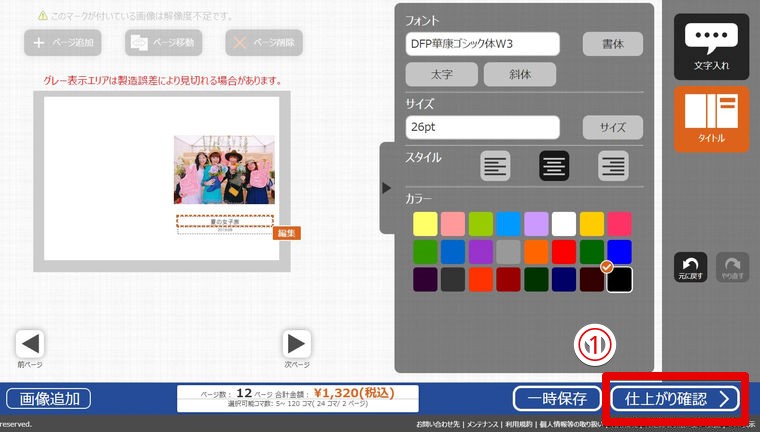Select center text alignment
Image resolution: width=760 pixels, height=432 pixels.
(x=554, y=166)
